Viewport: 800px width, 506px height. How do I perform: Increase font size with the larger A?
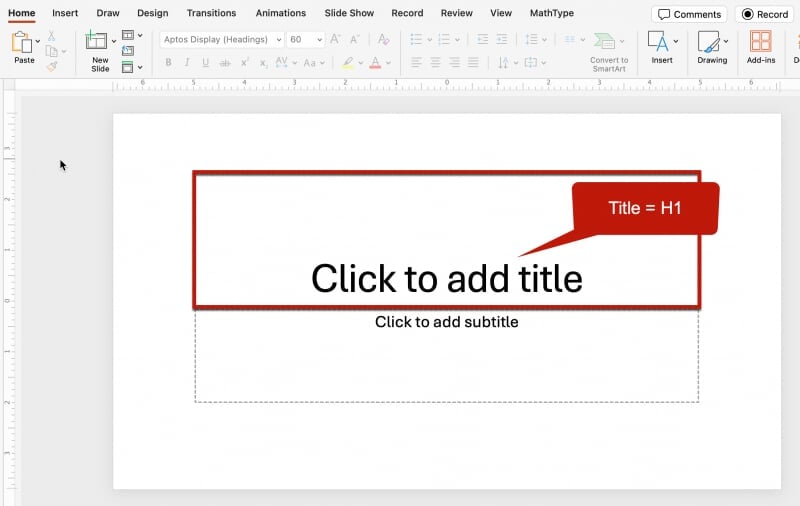(335, 39)
